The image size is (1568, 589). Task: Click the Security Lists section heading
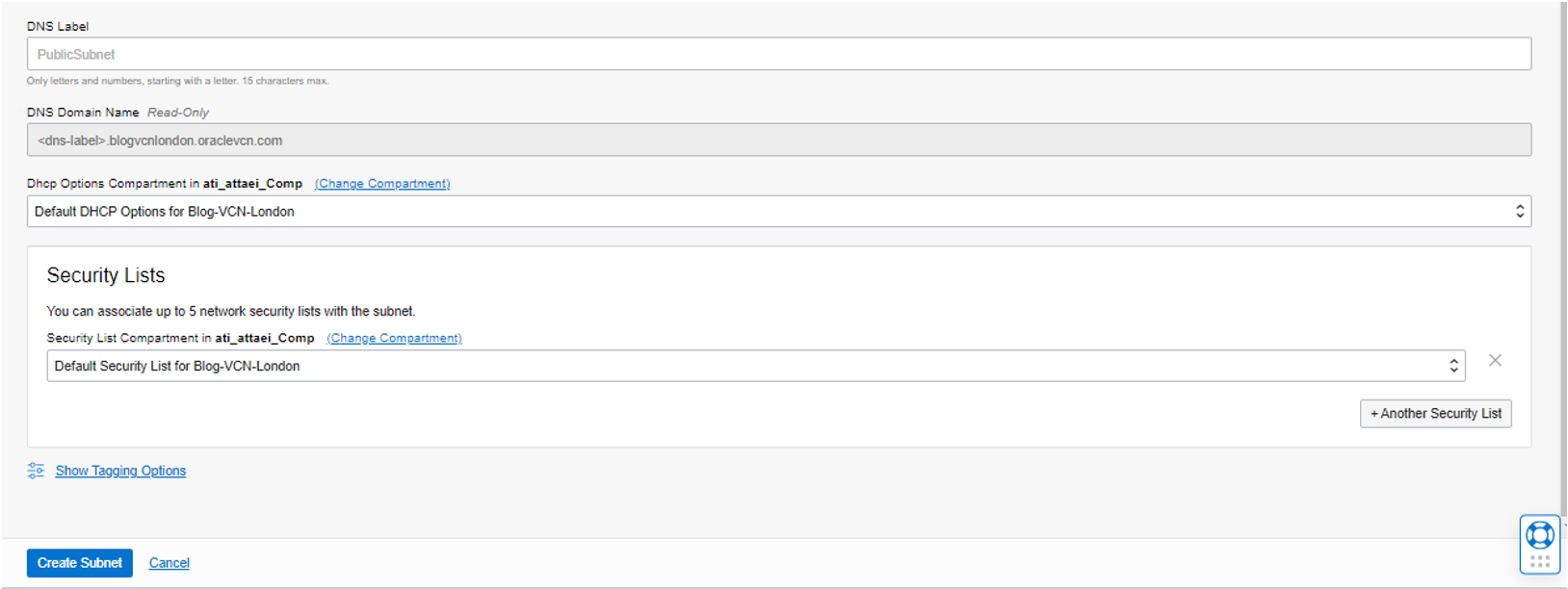coord(106,275)
